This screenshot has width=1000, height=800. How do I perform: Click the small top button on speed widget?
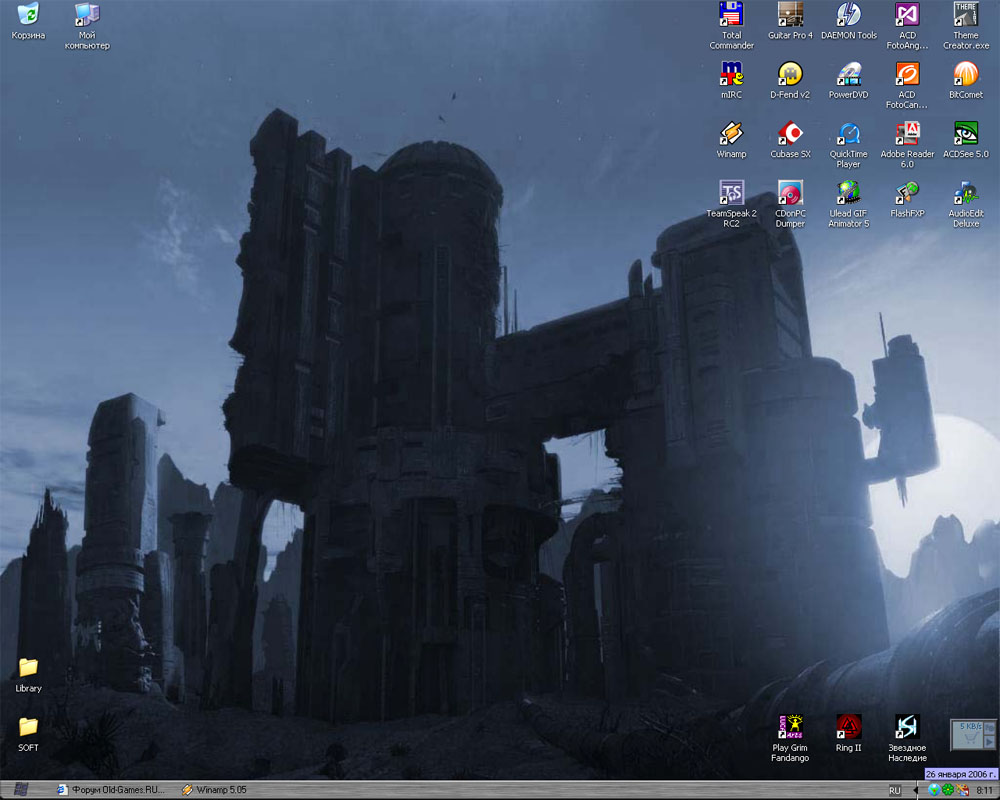(989, 727)
